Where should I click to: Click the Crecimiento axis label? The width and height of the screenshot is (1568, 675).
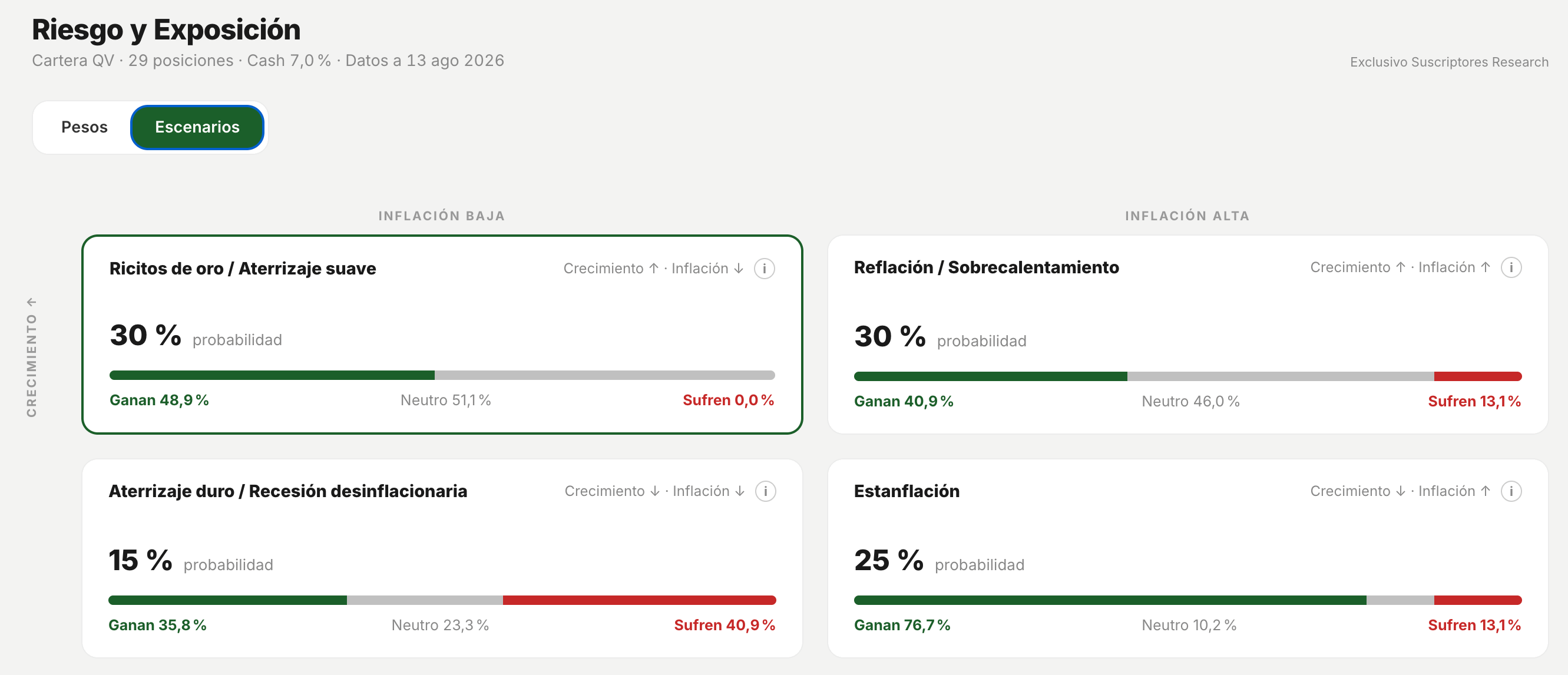click(x=32, y=358)
